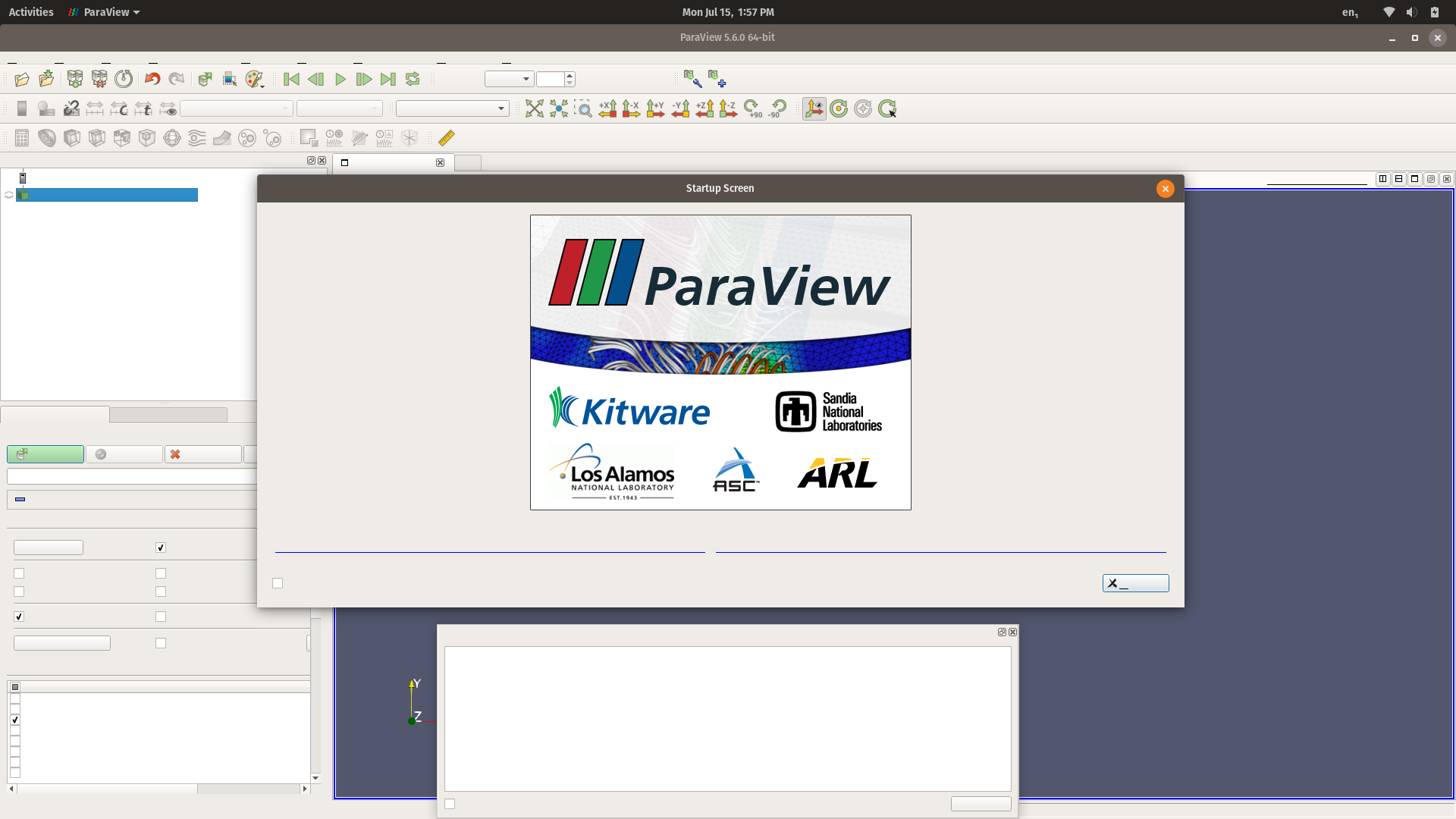Set view direction to +Z
Screen dimensions: 1456x819
tap(704, 108)
